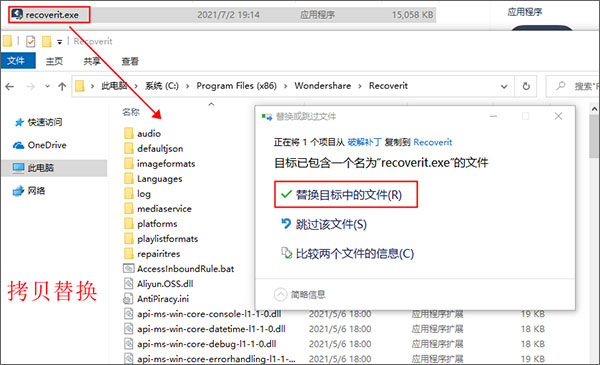Open the View (查看) ribbon tab

130,61
